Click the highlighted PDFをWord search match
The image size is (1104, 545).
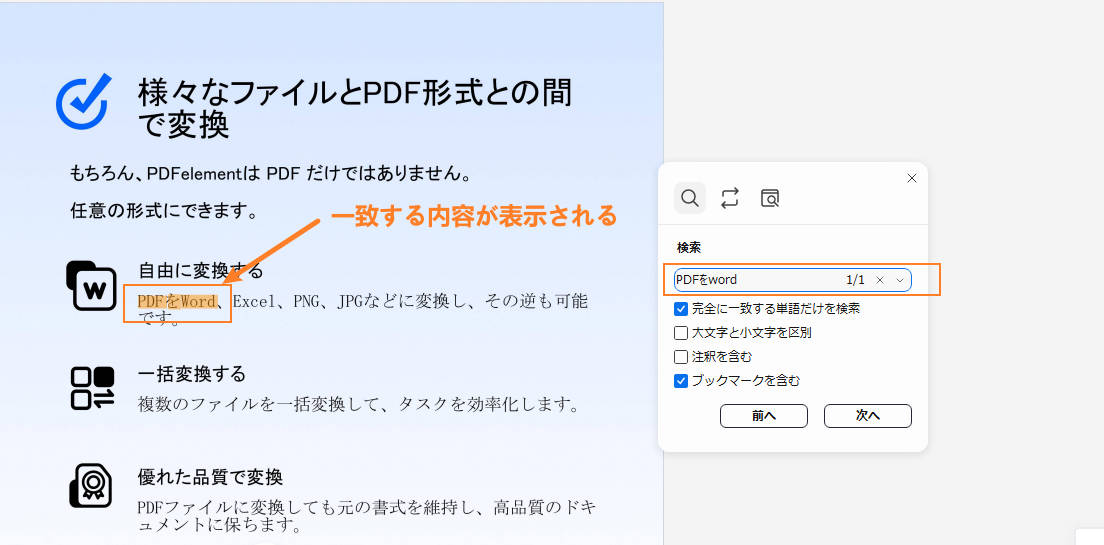[x=177, y=301]
